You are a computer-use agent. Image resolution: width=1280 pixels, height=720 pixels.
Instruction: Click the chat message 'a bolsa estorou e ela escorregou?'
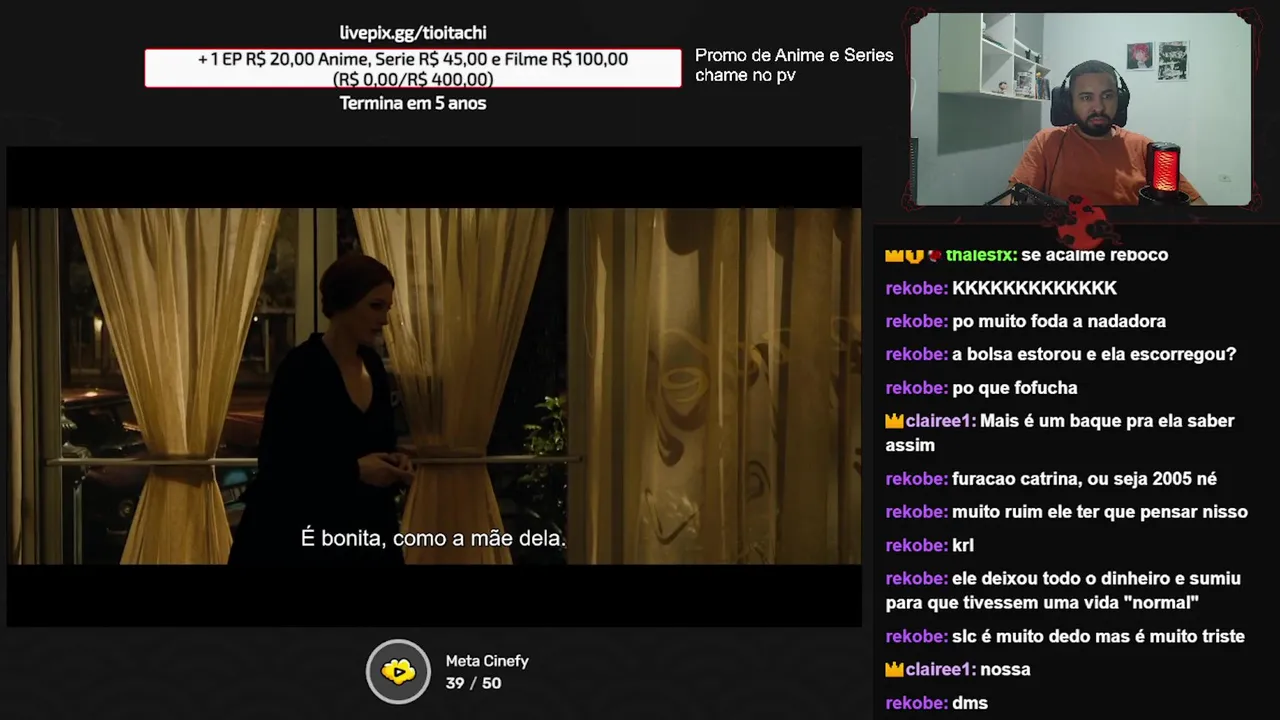1094,354
